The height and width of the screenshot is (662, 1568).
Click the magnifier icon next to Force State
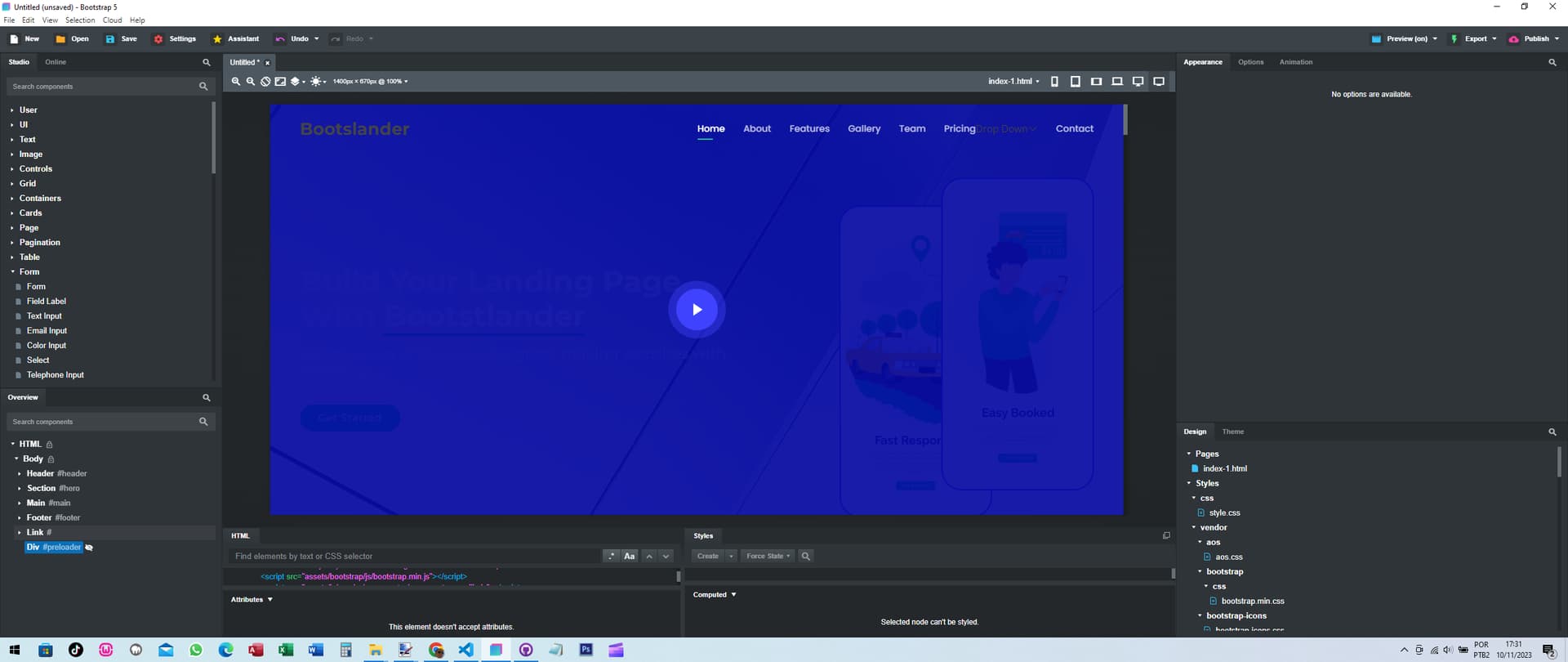pos(805,556)
